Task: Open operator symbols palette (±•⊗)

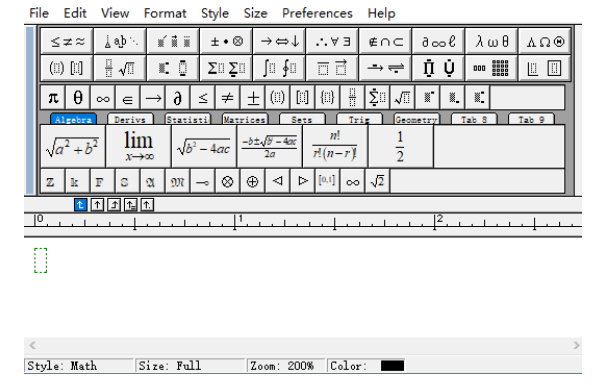Action: [226, 41]
